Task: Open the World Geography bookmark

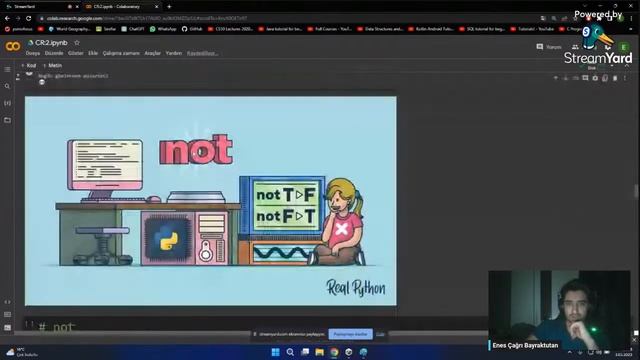Action: (x=69, y=29)
